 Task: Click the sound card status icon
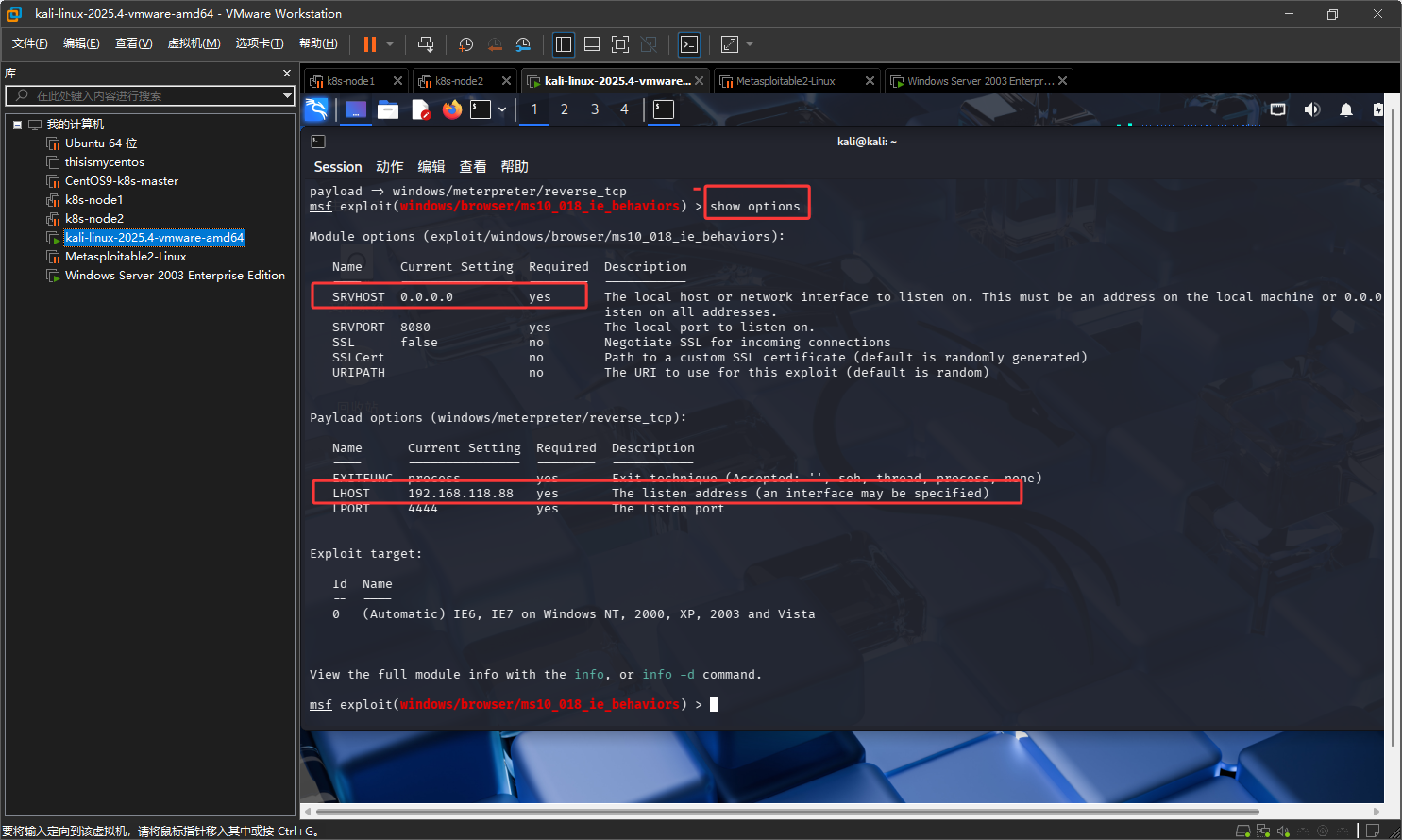click(1283, 832)
